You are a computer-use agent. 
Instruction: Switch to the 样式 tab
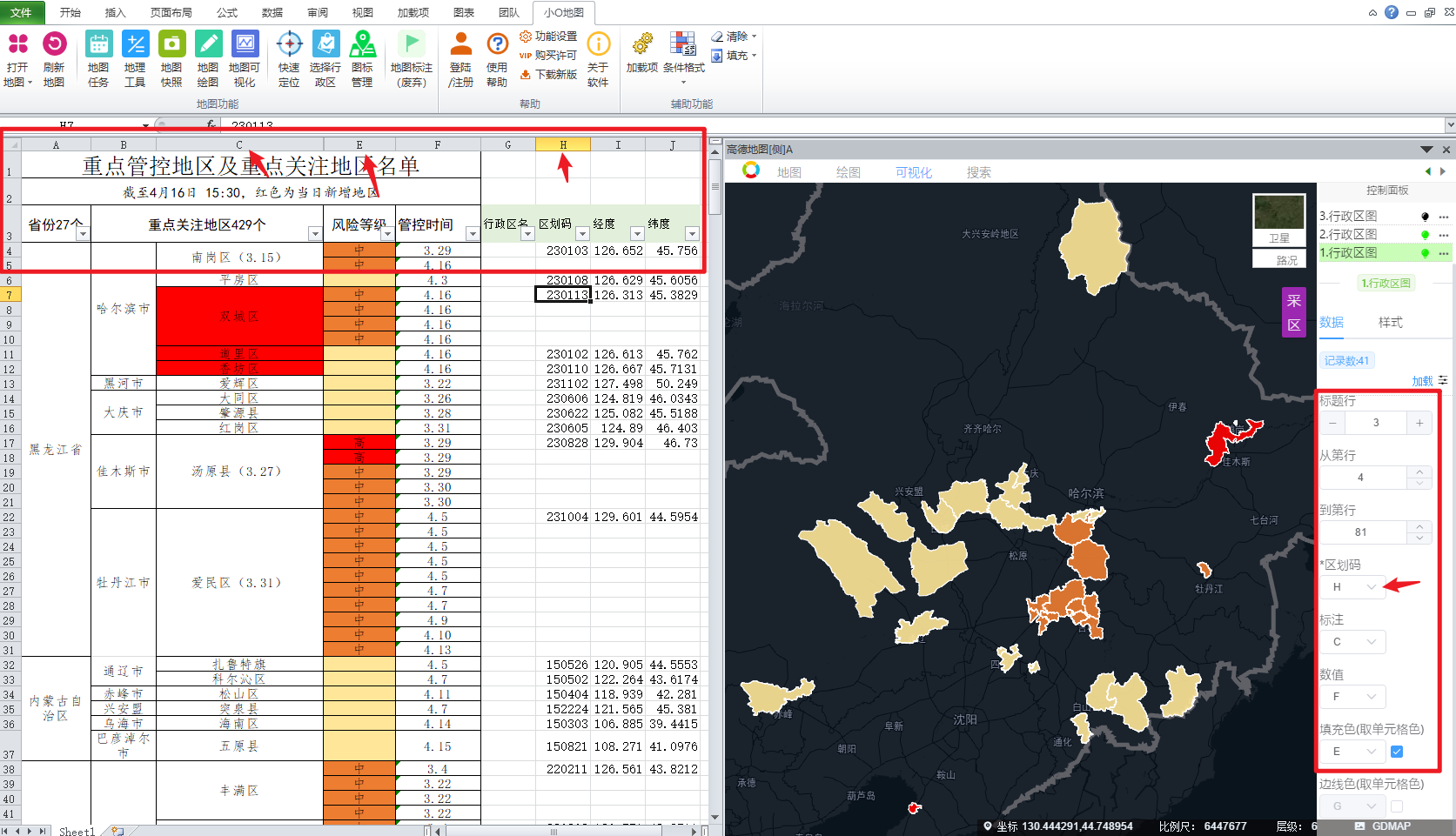click(x=1390, y=323)
